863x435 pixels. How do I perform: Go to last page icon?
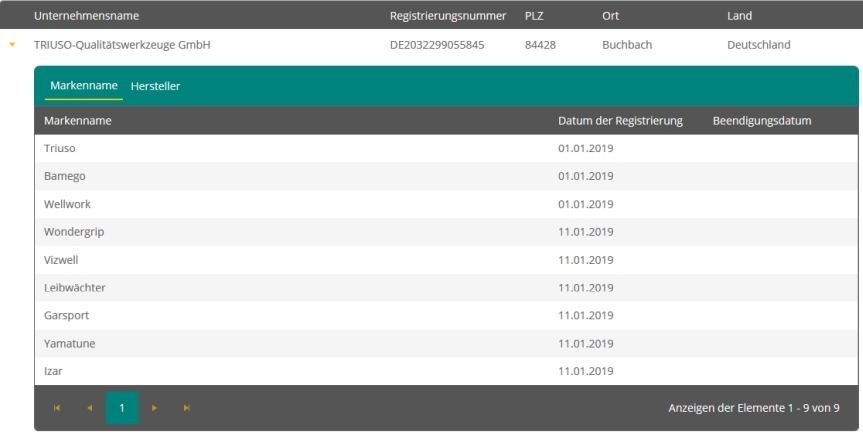(x=187, y=408)
